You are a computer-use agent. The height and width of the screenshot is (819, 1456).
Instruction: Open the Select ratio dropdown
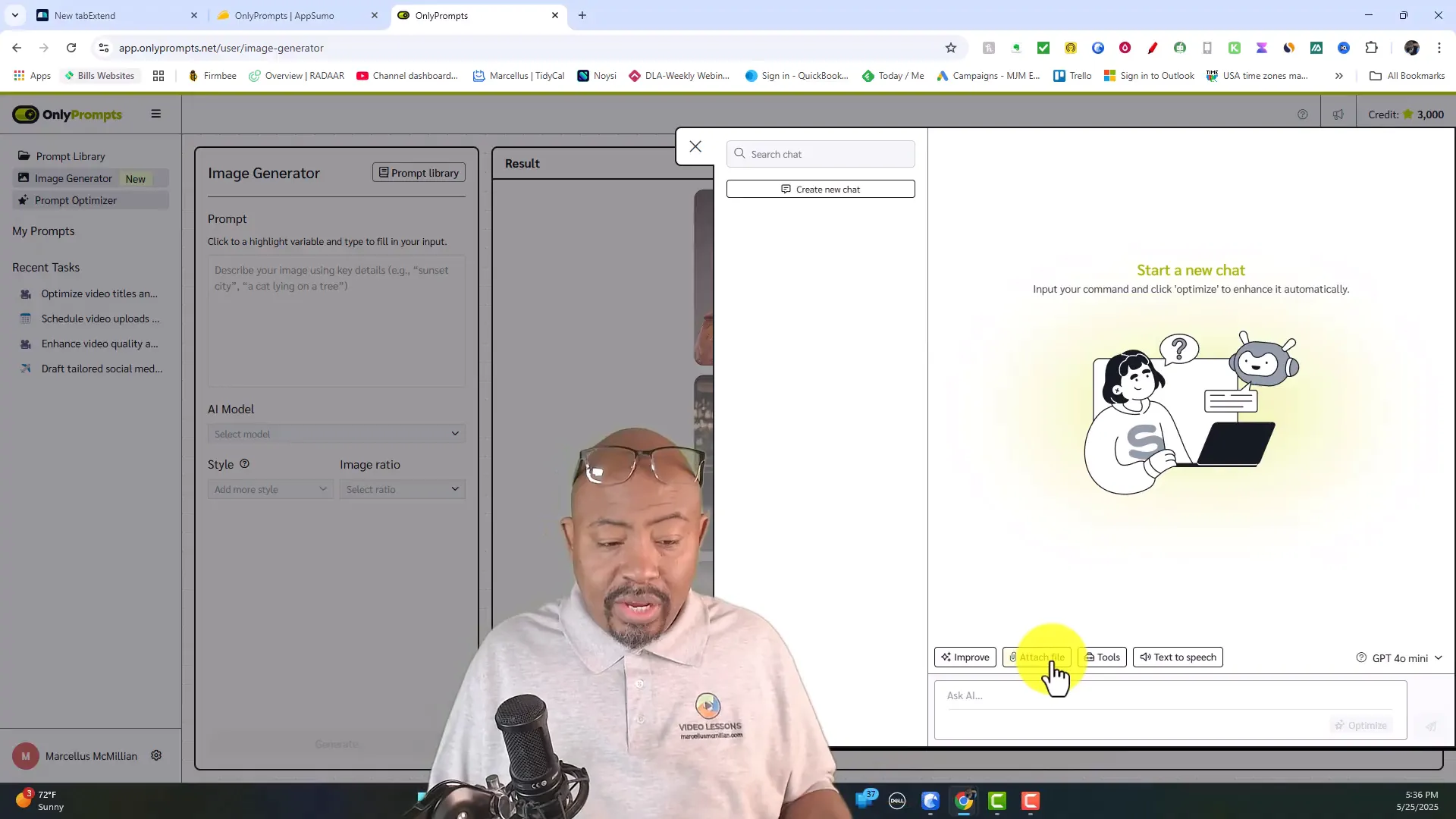[402, 489]
